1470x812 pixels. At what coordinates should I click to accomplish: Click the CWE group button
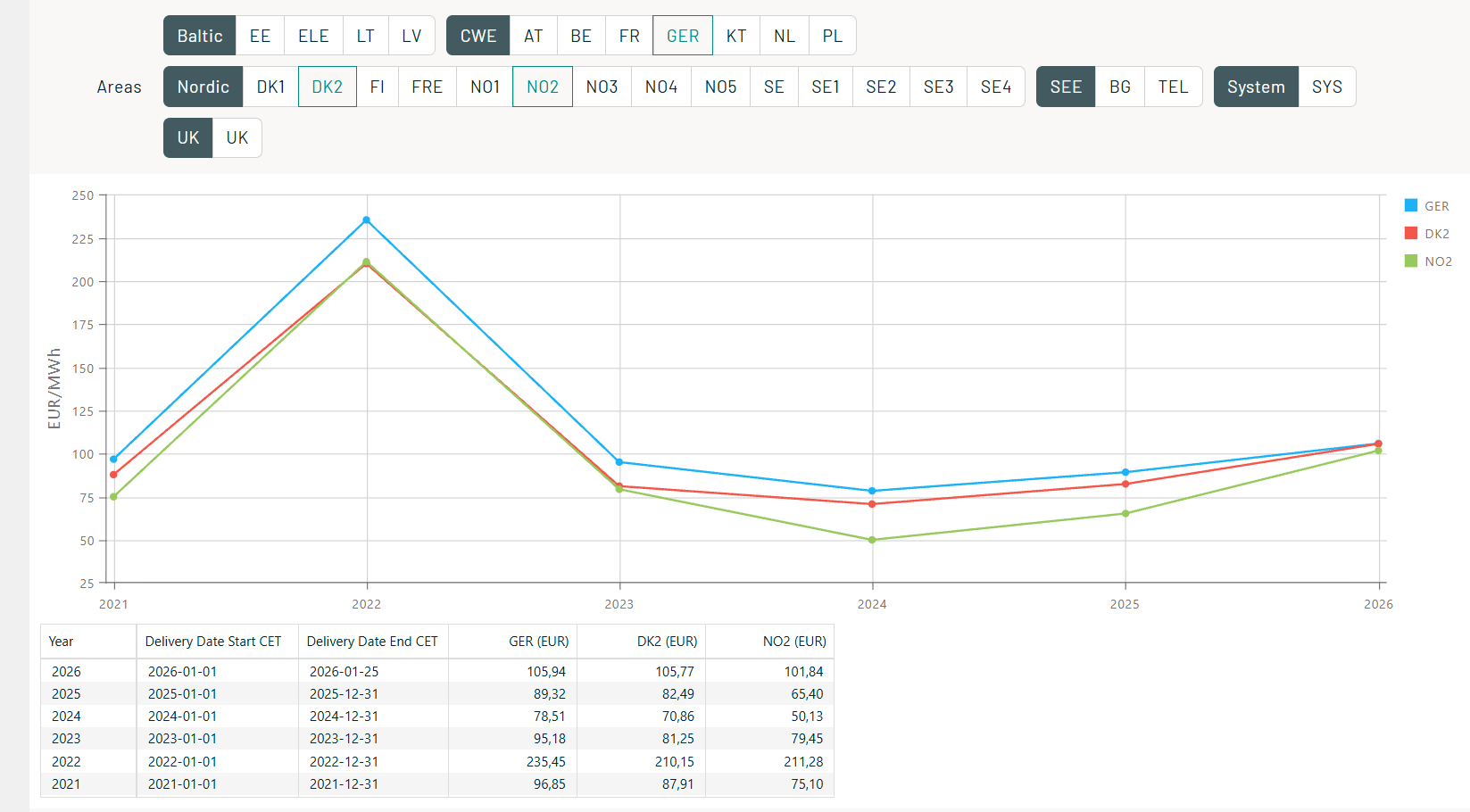click(478, 36)
